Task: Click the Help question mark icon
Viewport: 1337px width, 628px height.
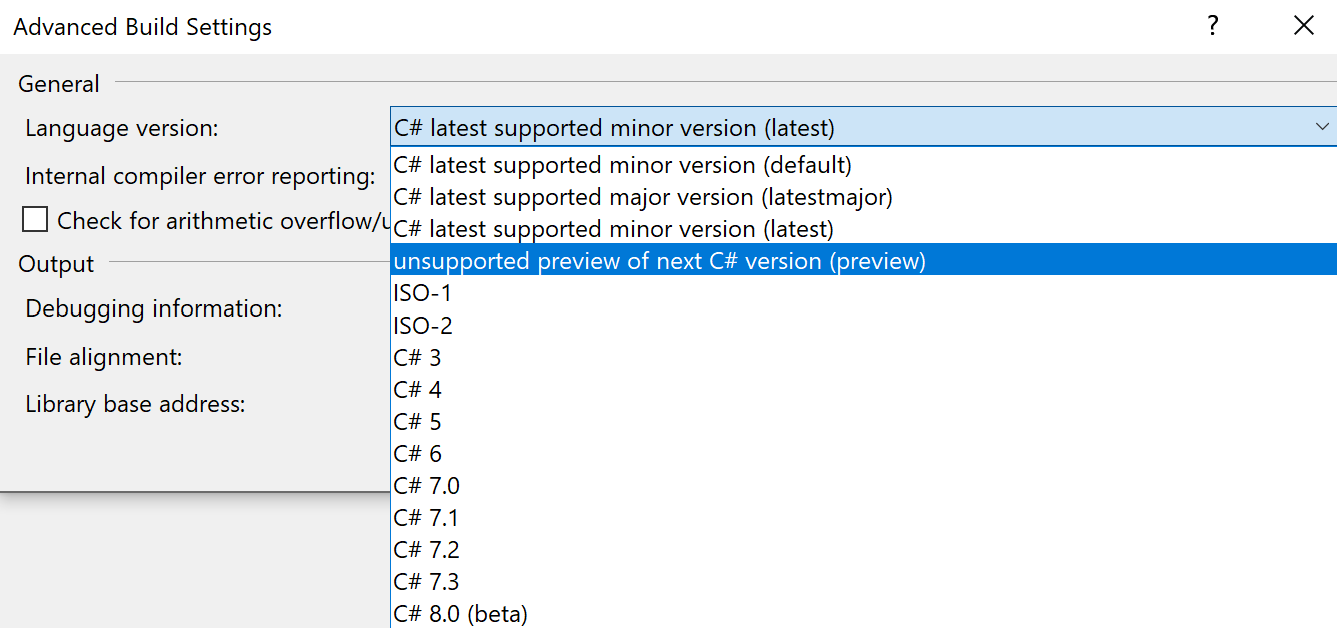Action: 1213,26
